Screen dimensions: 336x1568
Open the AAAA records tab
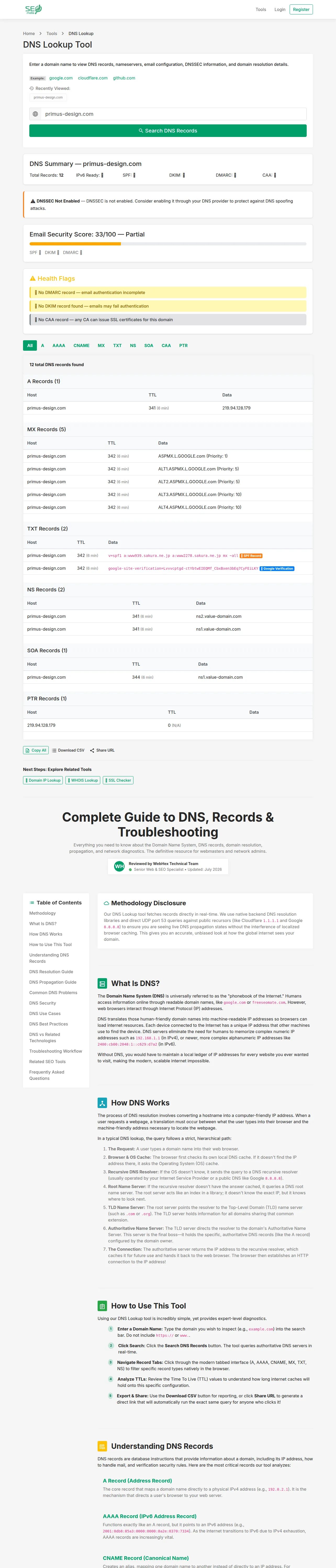pos(59,345)
